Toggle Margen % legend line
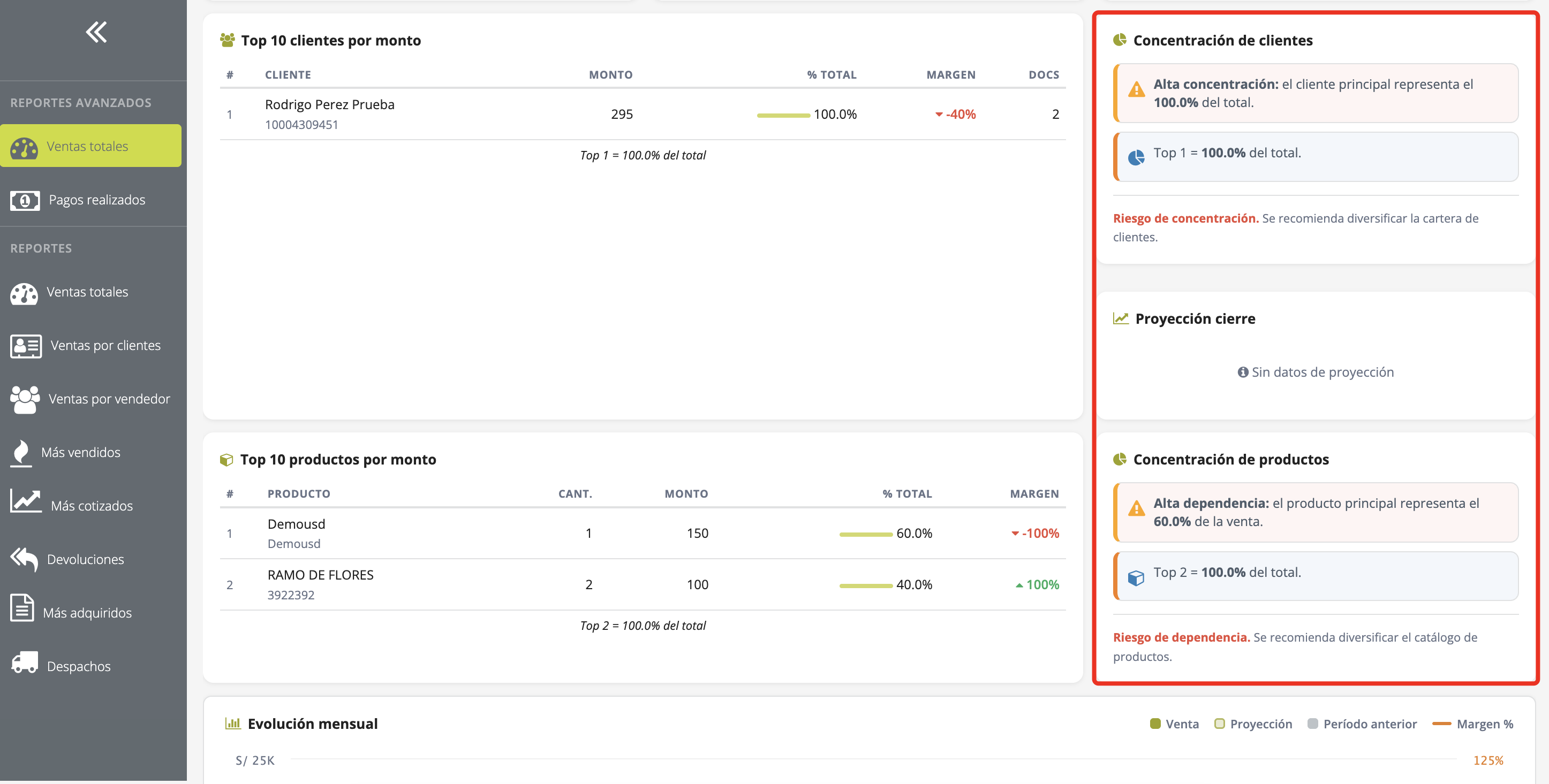This screenshot has width=1549, height=784. (x=1472, y=724)
